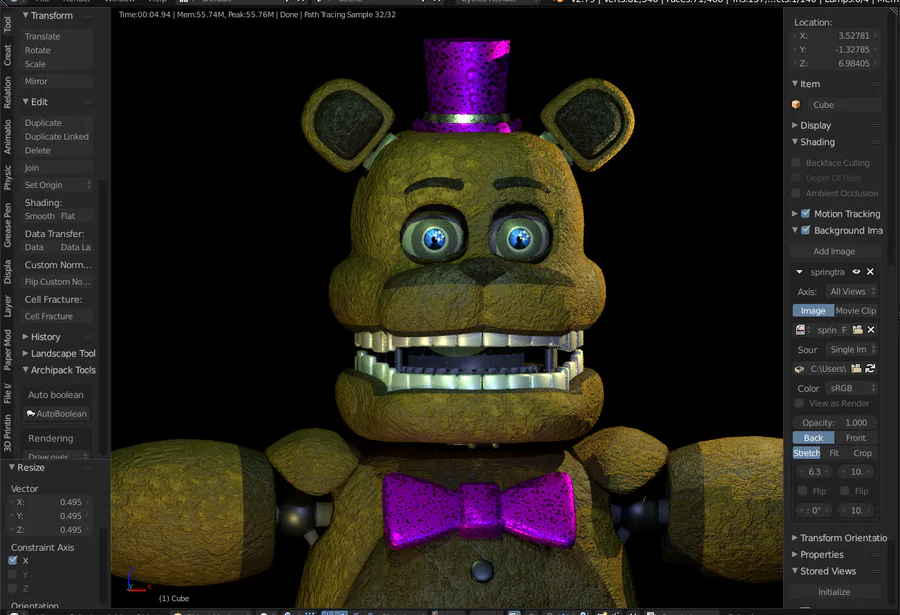The height and width of the screenshot is (615, 900).
Task: Collapse the Archipack Tools panel
Action: click(25, 370)
